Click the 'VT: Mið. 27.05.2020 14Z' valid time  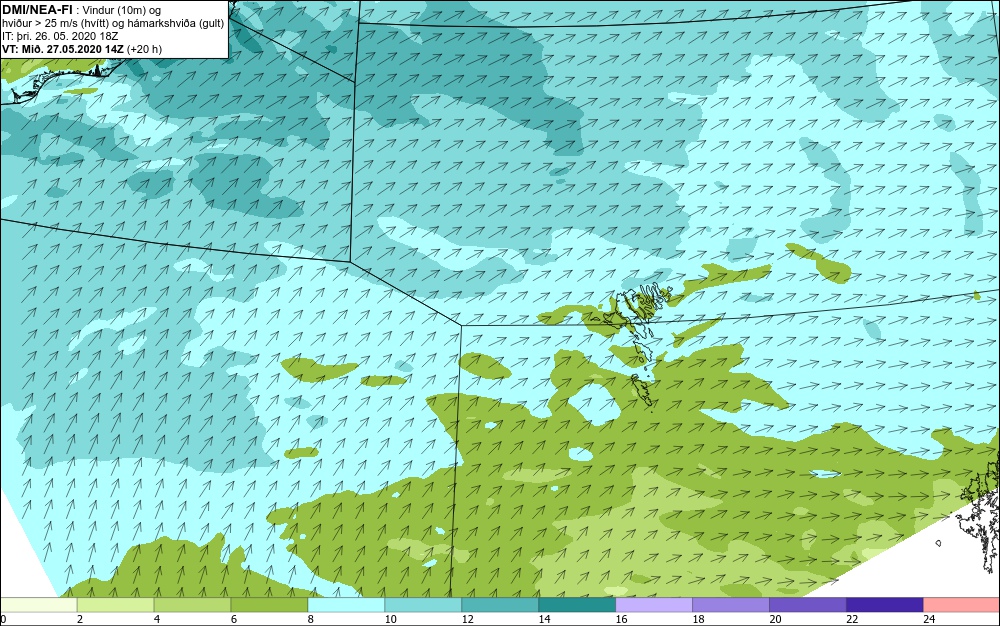pos(63,49)
